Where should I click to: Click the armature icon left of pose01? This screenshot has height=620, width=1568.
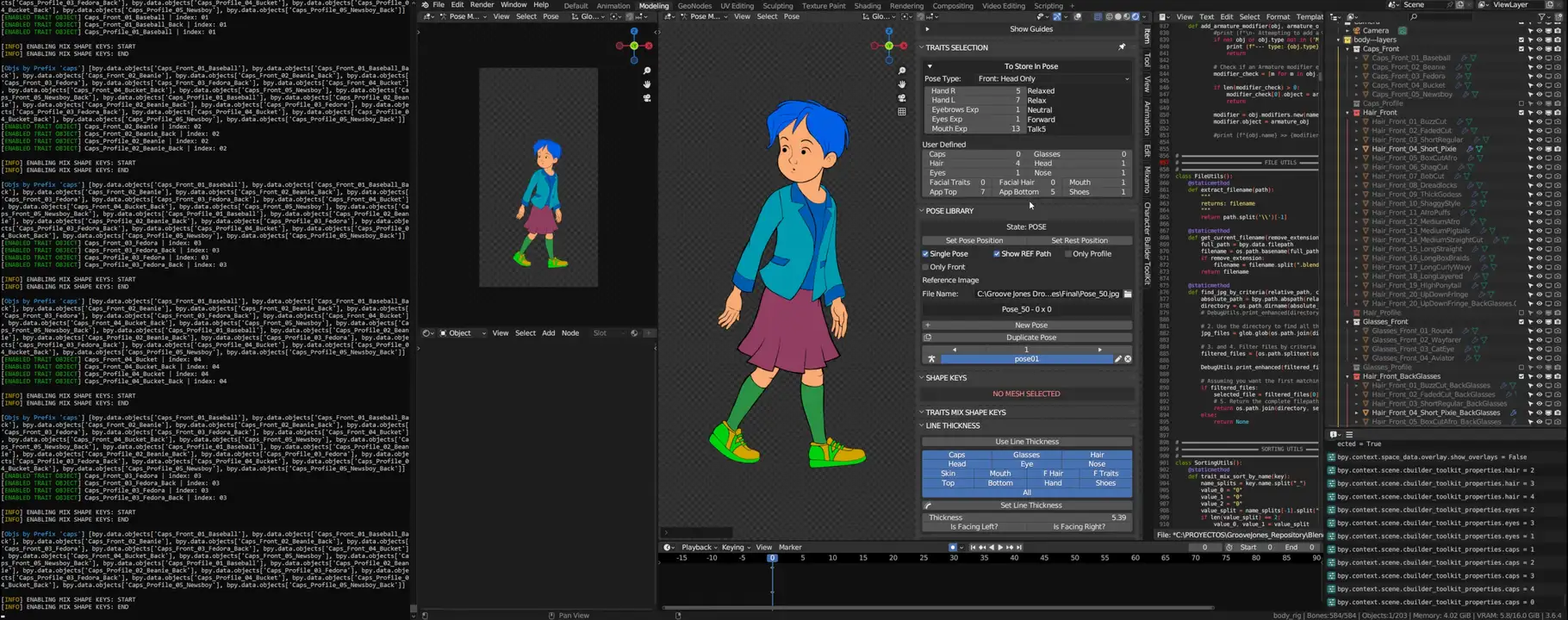click(931, 359)
